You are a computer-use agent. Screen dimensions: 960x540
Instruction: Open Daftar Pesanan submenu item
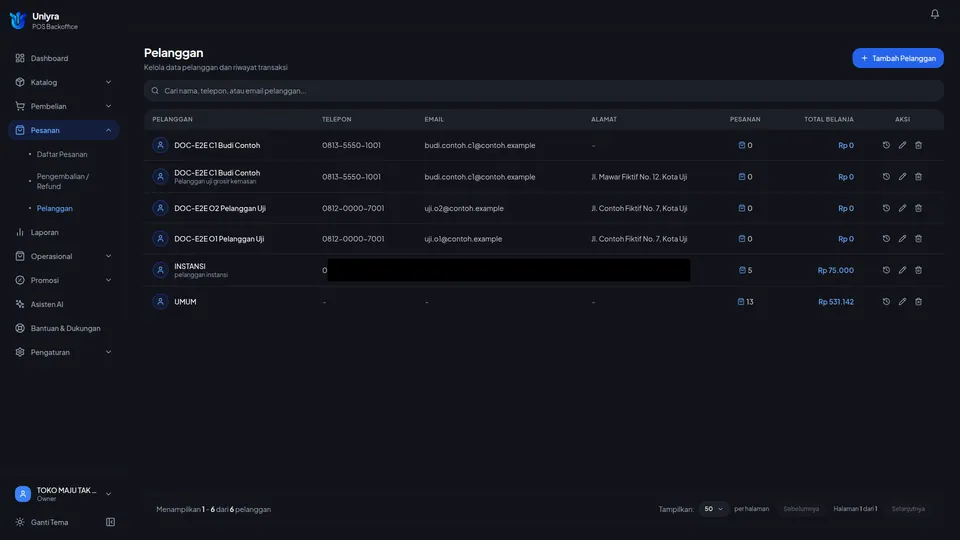[x=62, y=154]
